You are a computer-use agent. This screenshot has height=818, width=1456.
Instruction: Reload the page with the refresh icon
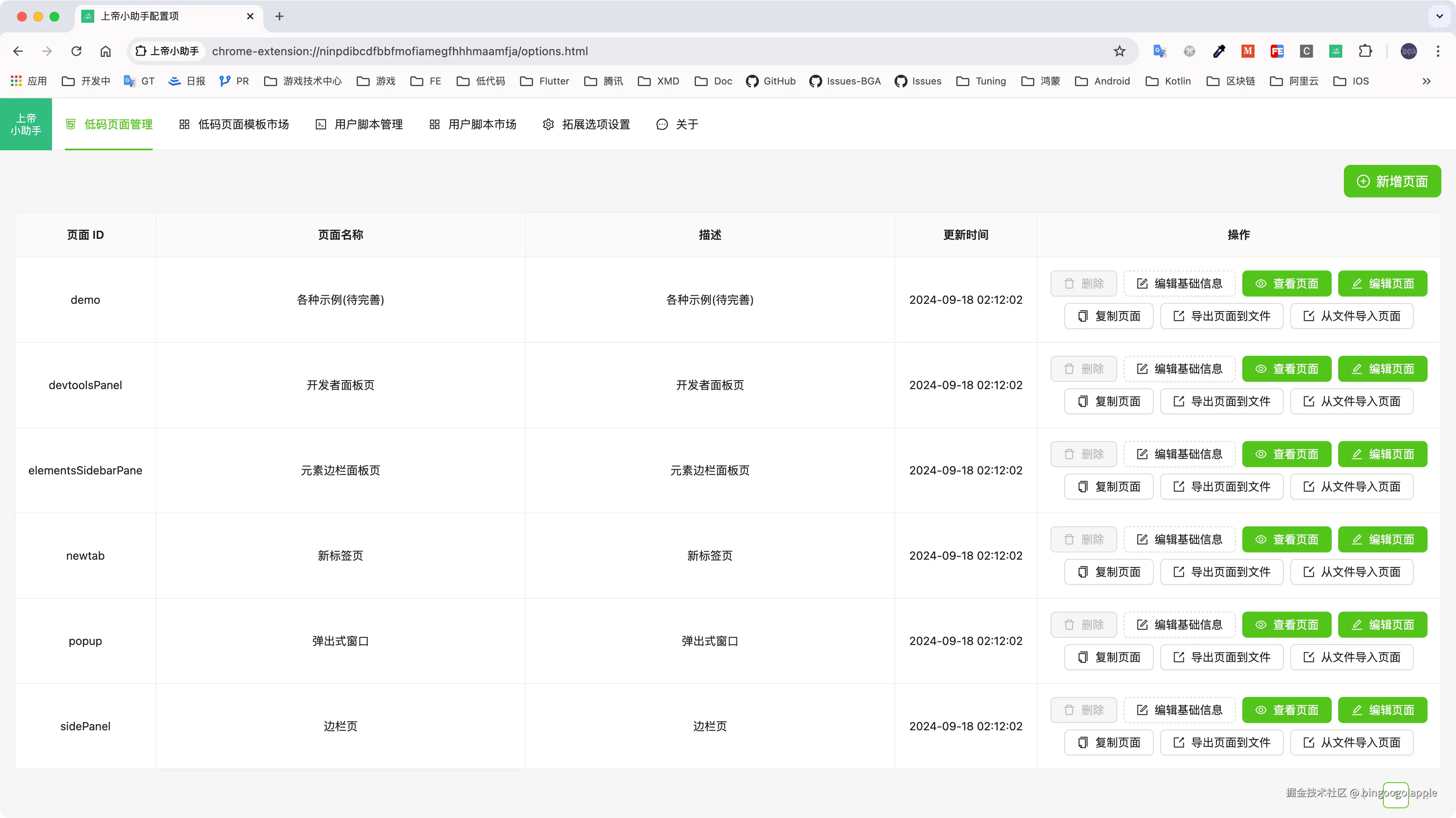pyautogui.click(x=76, y=51)
